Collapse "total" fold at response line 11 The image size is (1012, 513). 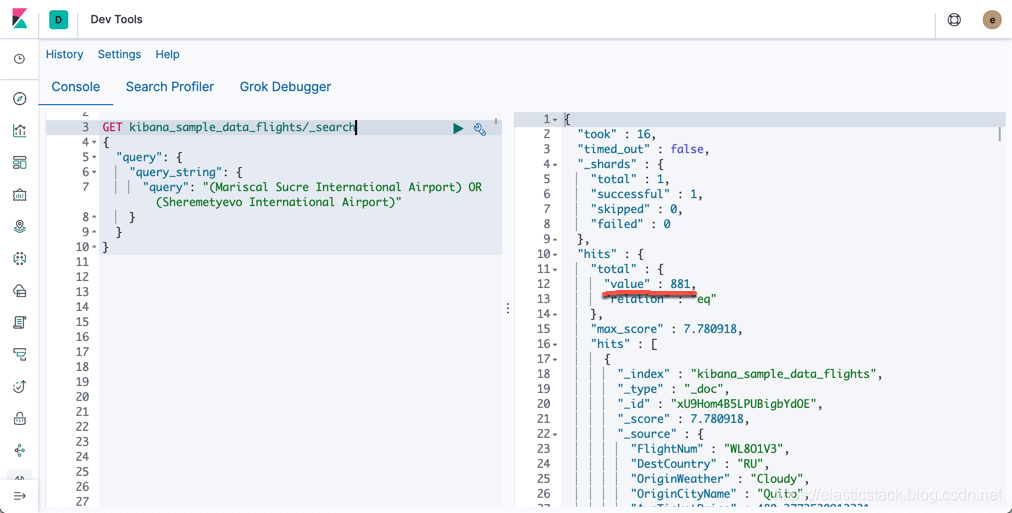click(x=554, y=269)
